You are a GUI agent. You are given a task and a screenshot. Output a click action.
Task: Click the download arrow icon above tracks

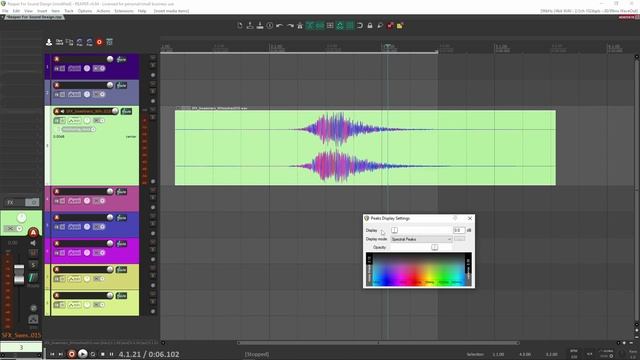[x=49, y=42]
